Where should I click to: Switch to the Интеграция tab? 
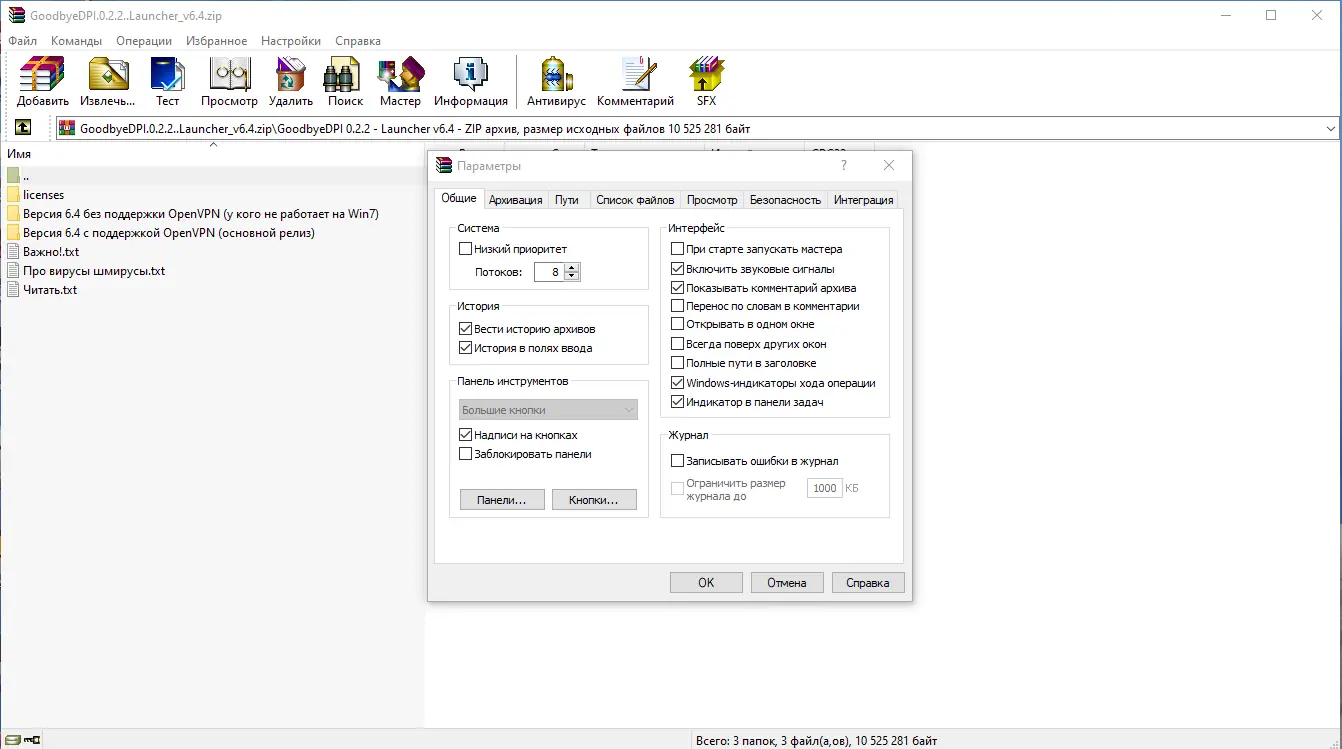coord(863,200)
